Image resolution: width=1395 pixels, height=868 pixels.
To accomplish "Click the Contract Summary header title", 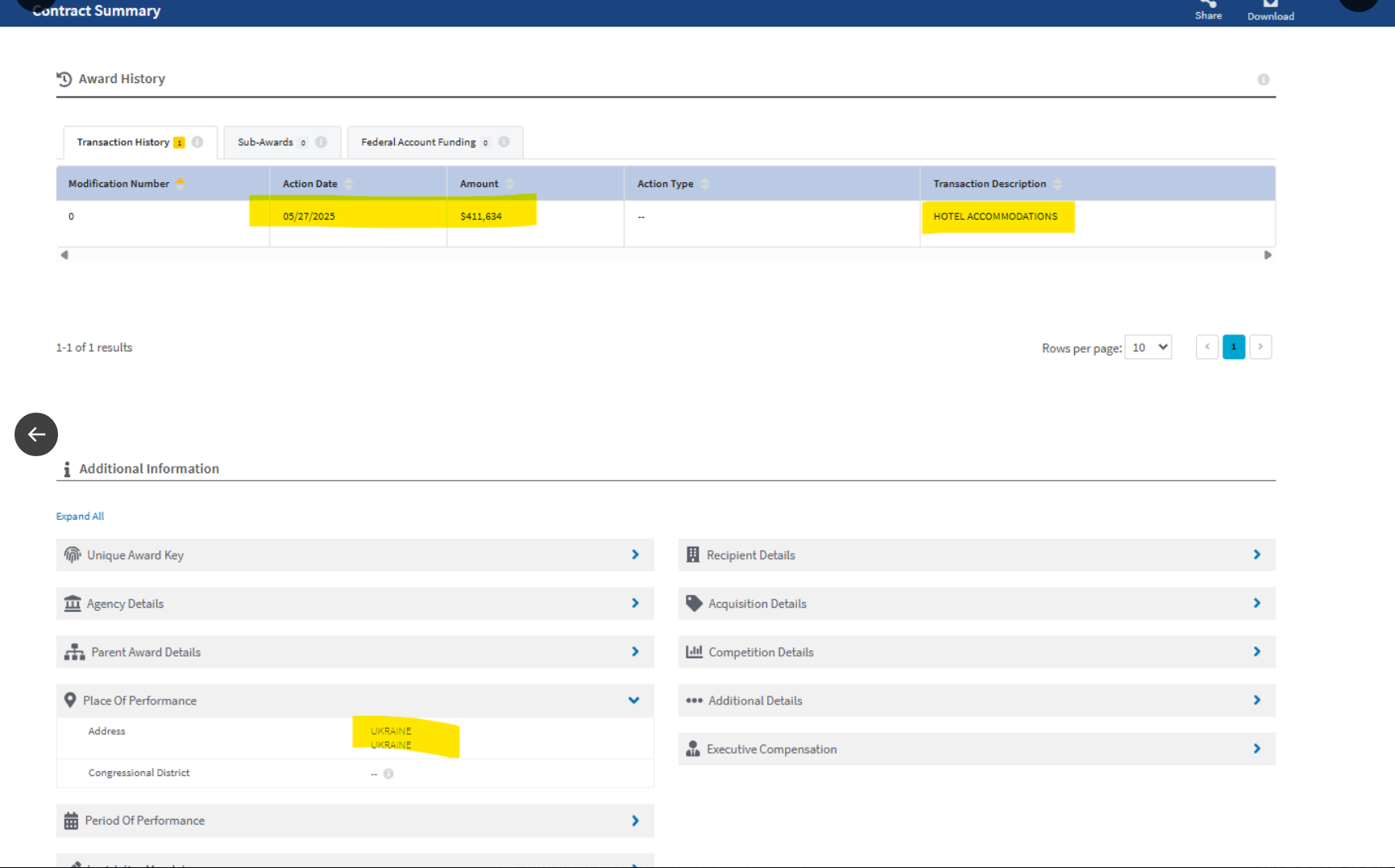I will 97,10.
